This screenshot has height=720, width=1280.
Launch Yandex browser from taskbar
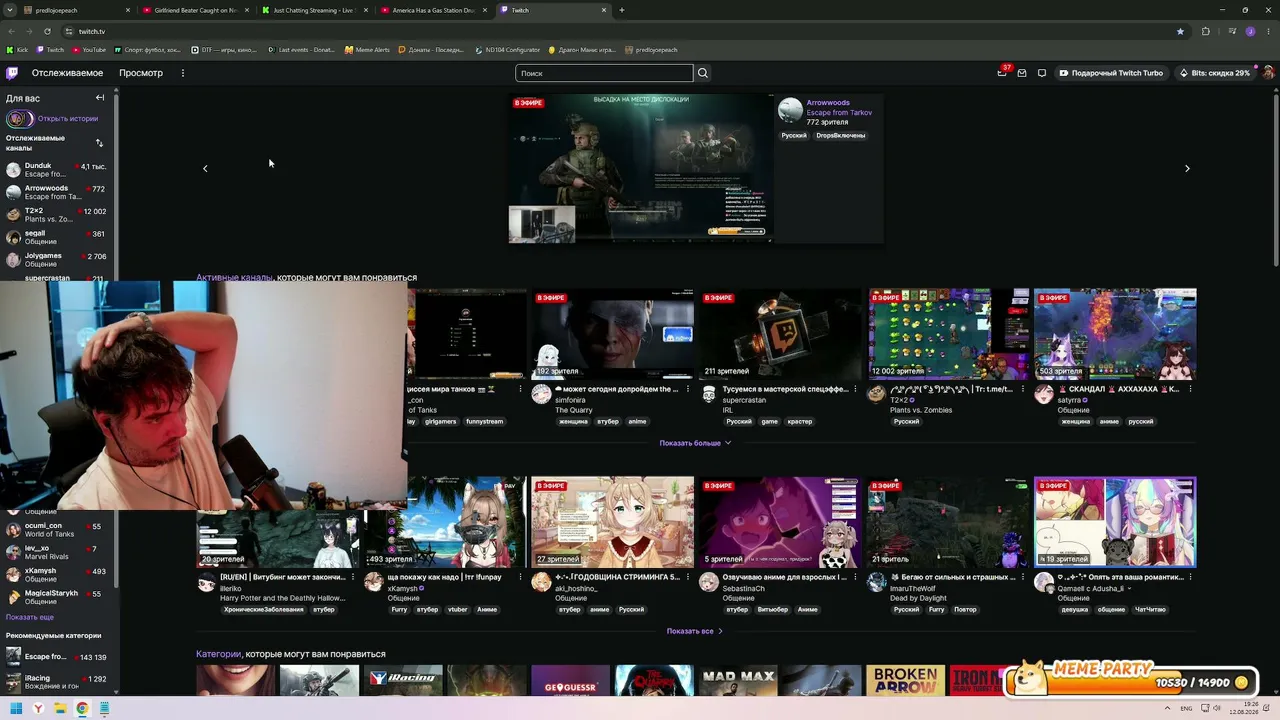[38, 709]
